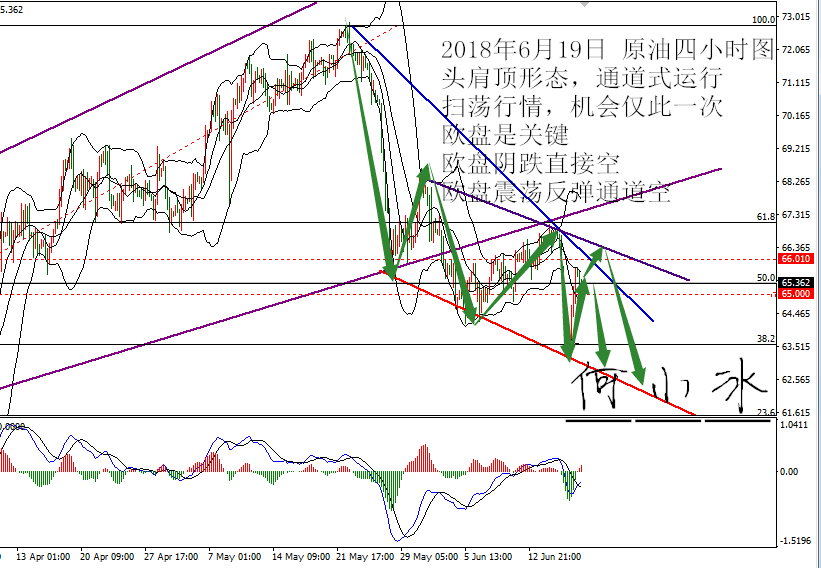Click the handwritten 何小冰 signature
This screenshot has width=821, height=568.
pos(669,386)
